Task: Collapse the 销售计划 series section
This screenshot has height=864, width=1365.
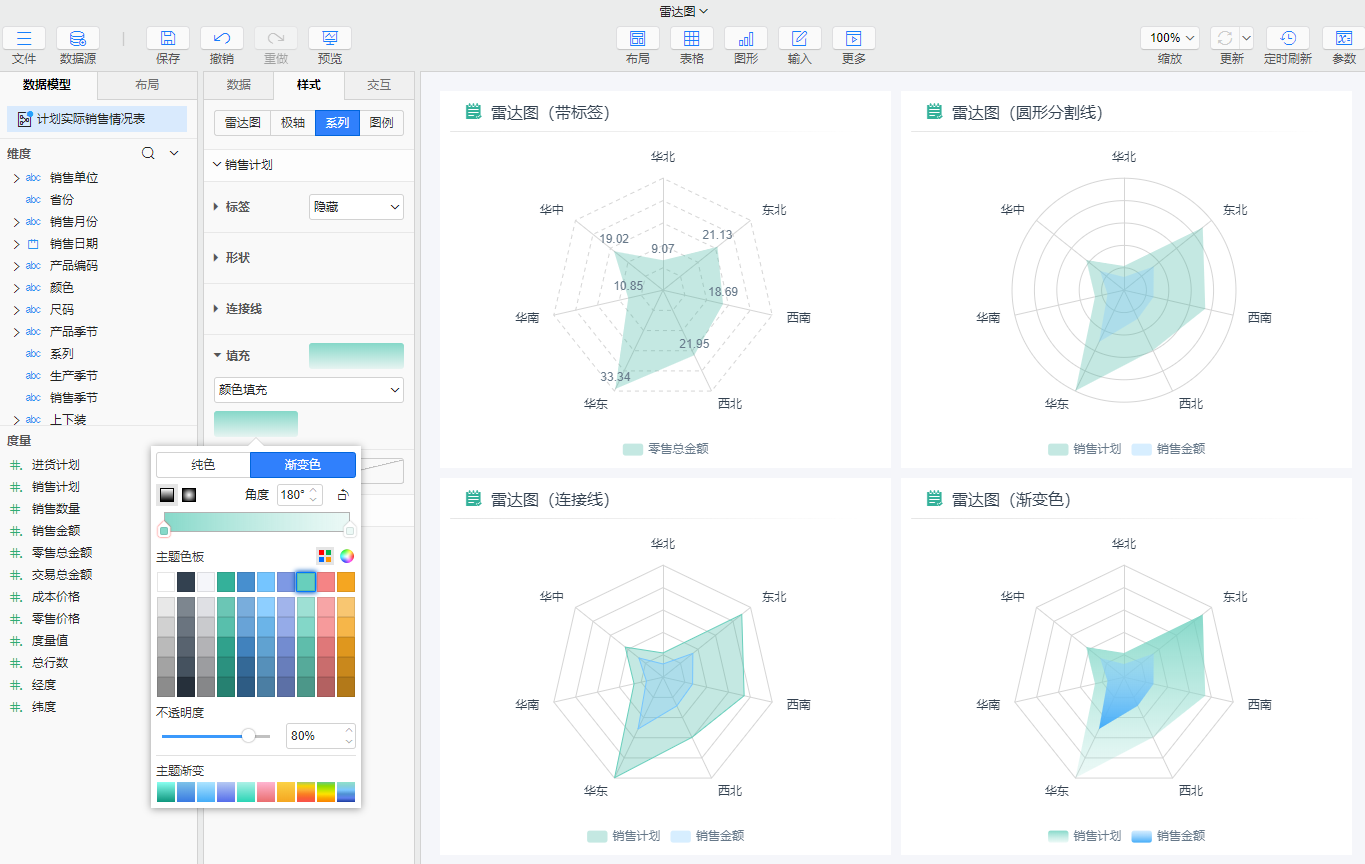Action: coord(219,165)
